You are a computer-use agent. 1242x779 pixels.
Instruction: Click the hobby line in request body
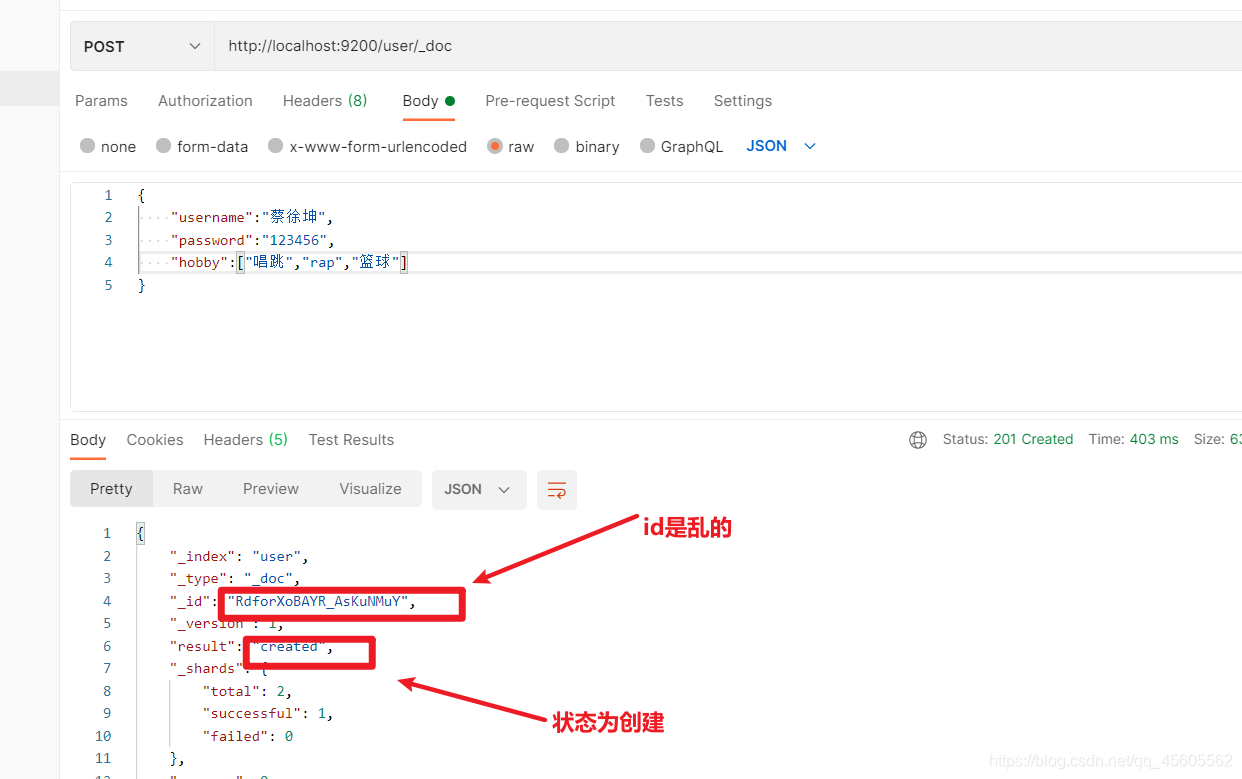point(290,262)
